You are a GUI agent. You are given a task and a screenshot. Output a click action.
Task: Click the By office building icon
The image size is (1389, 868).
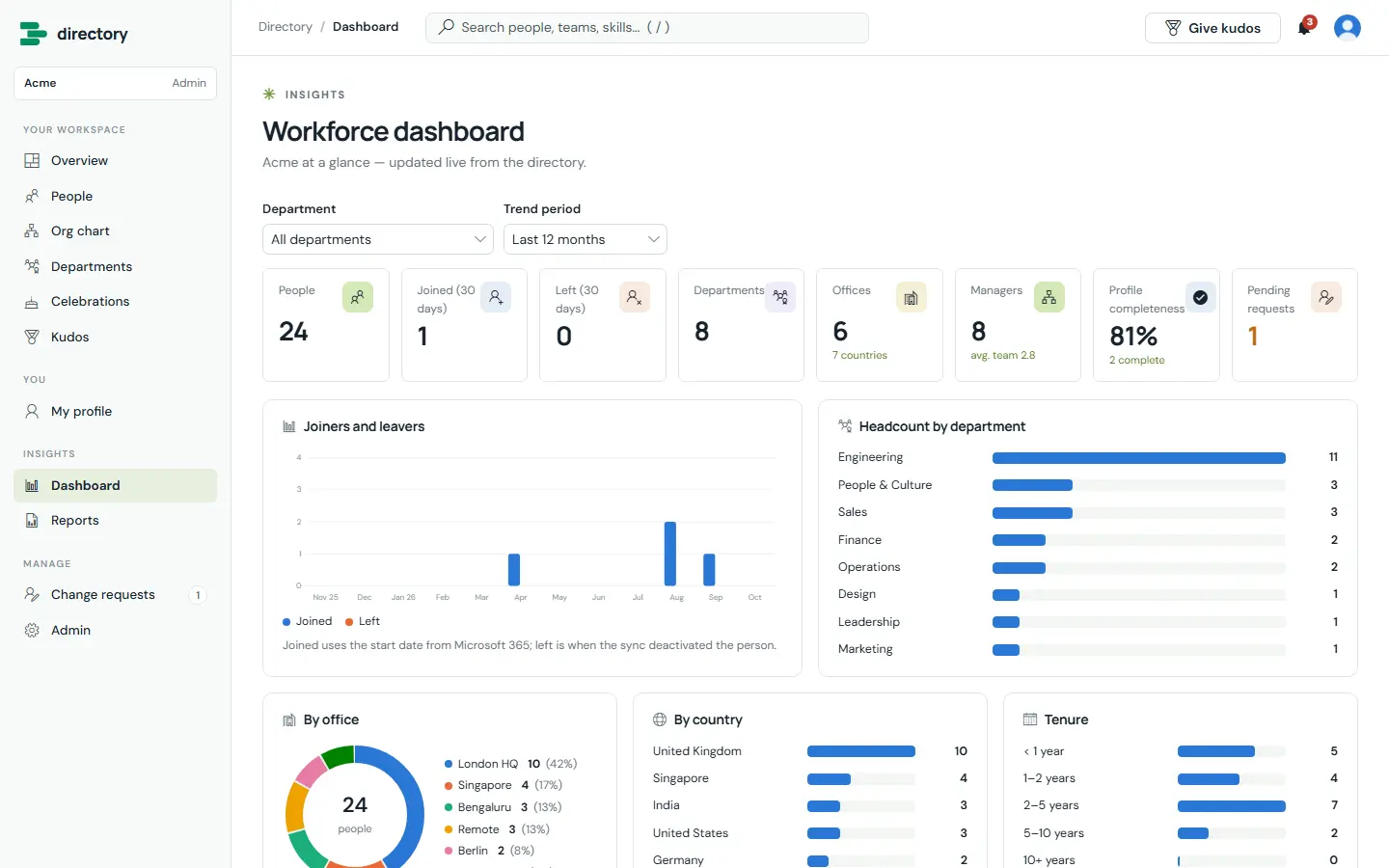[289, 719]
